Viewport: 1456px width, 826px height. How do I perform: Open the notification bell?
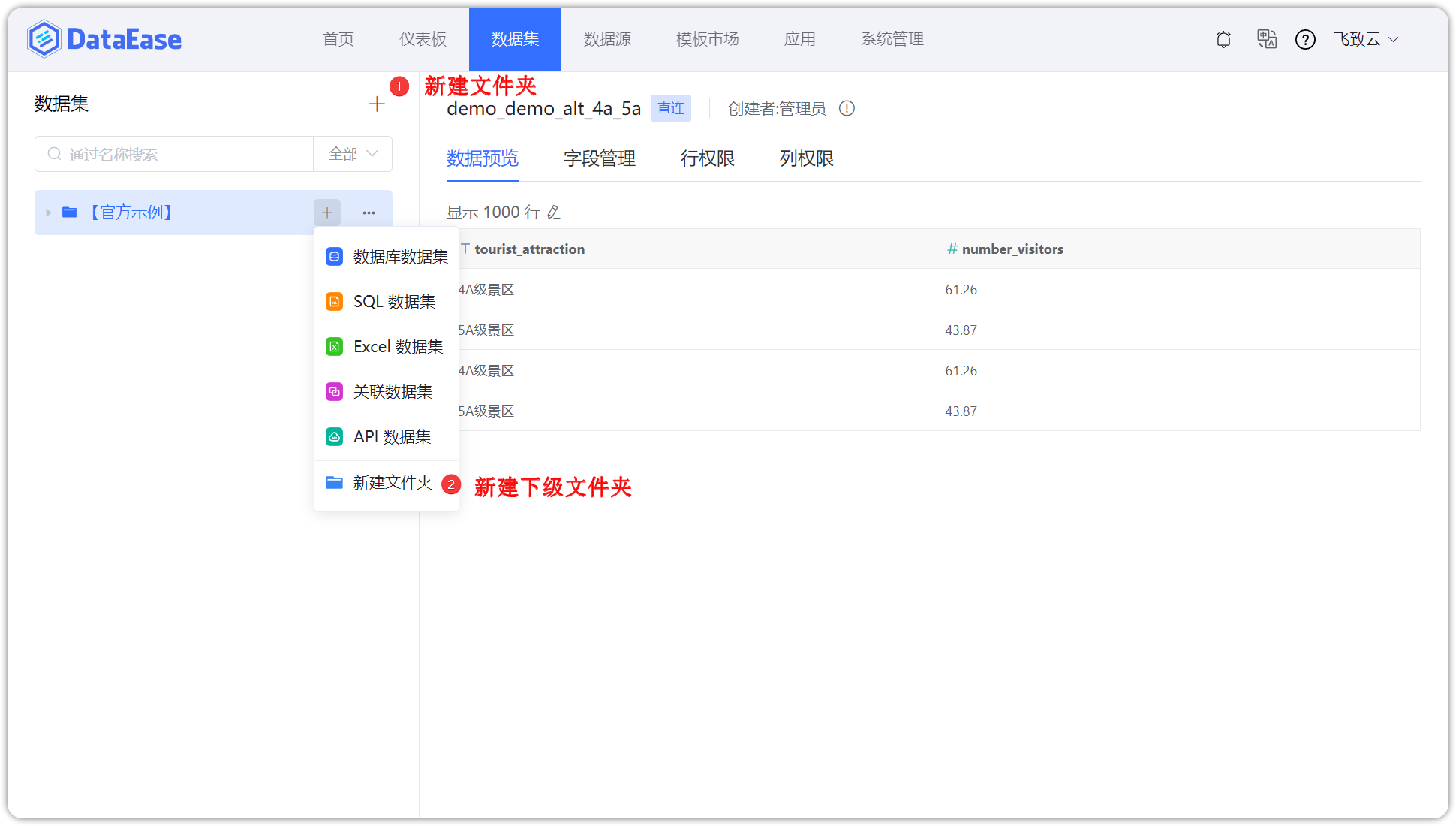1223,39
